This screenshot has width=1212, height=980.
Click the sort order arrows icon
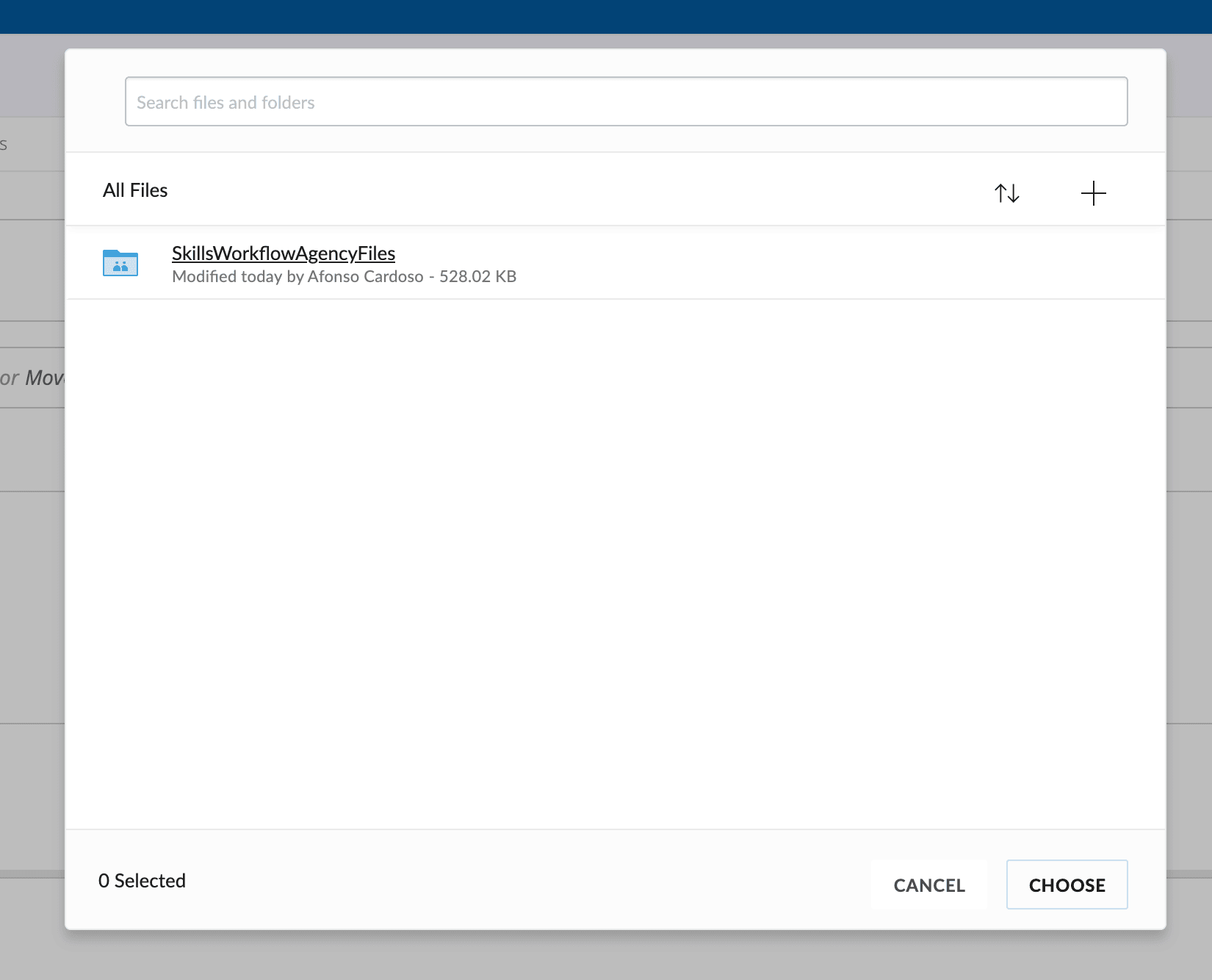(x=1006, y=193)
